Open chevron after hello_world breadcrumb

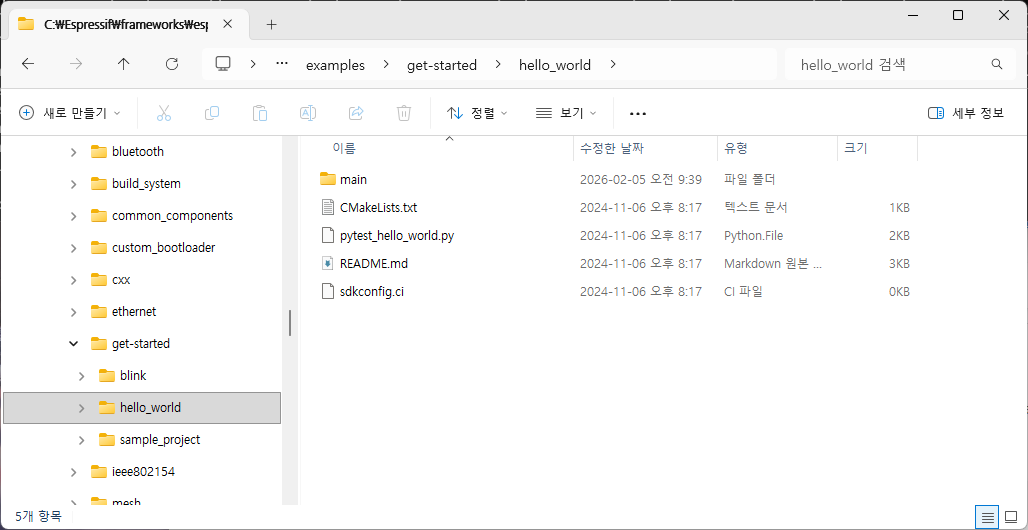[x=612, y=64]
